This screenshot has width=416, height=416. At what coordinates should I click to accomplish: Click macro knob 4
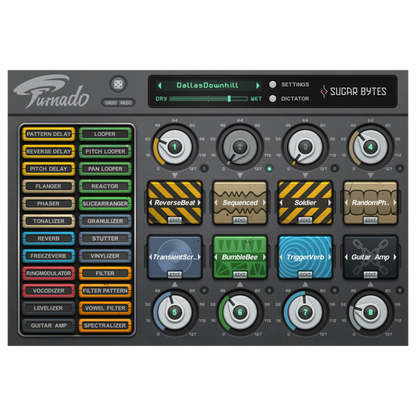pos(370,147)
